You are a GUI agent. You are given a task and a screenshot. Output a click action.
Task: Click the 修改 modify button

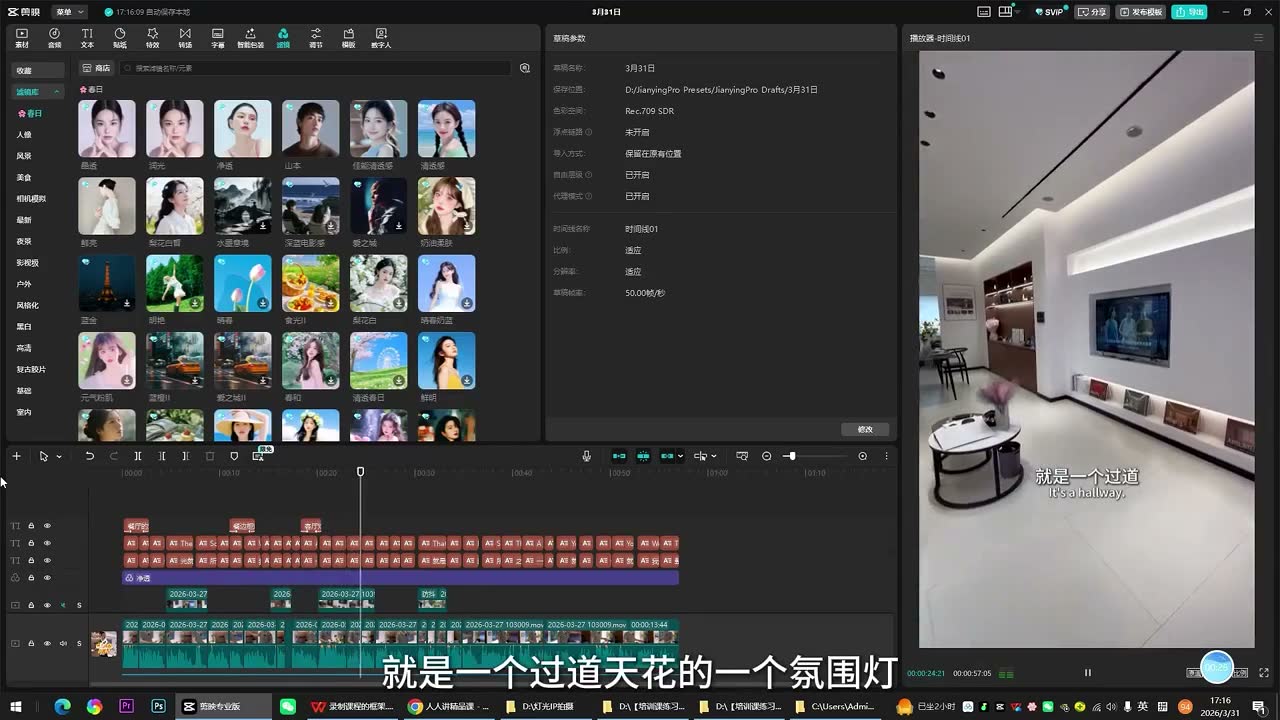[x=865, y=429]
